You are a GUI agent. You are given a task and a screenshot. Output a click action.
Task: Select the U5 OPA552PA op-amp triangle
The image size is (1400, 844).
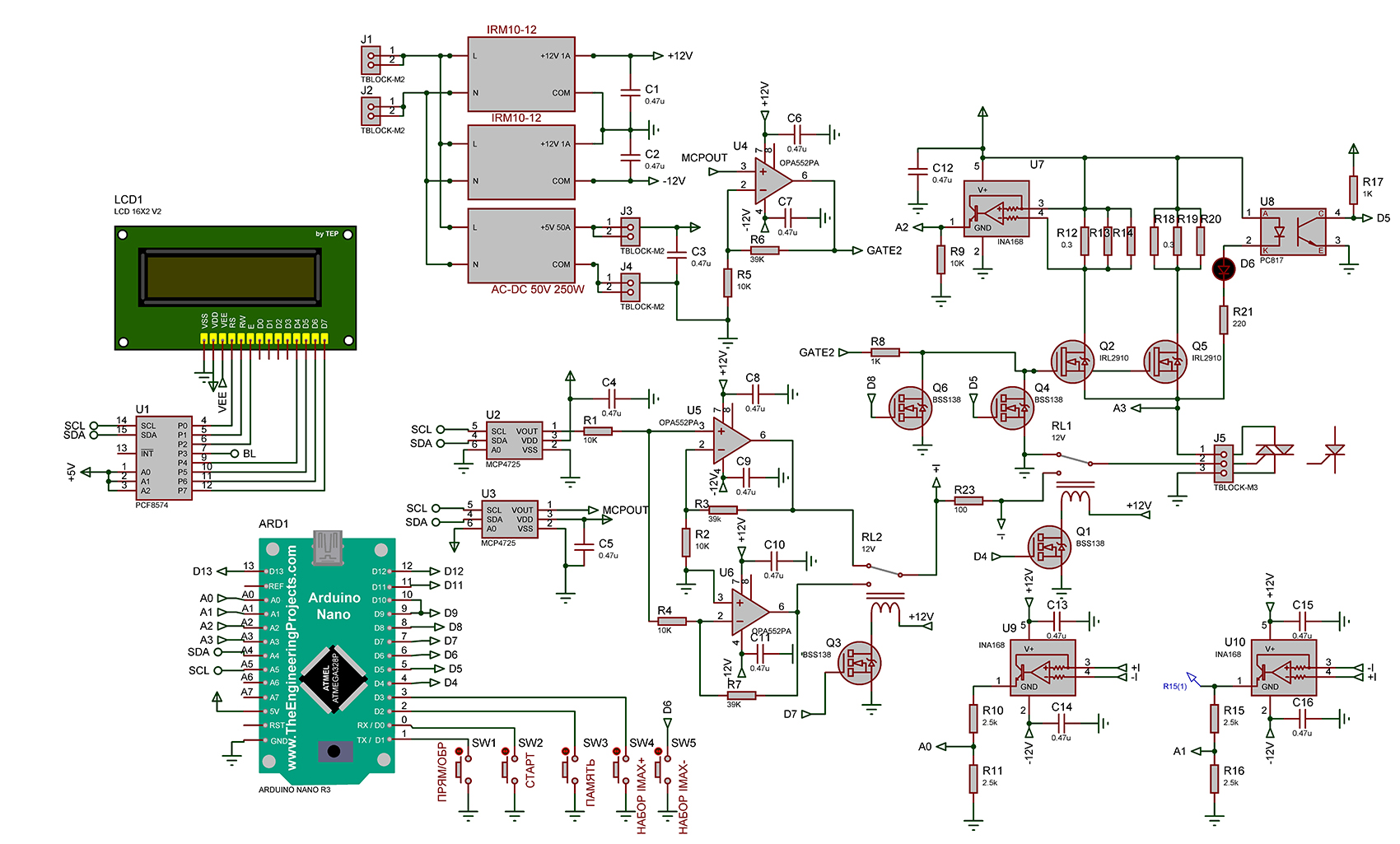730,440
